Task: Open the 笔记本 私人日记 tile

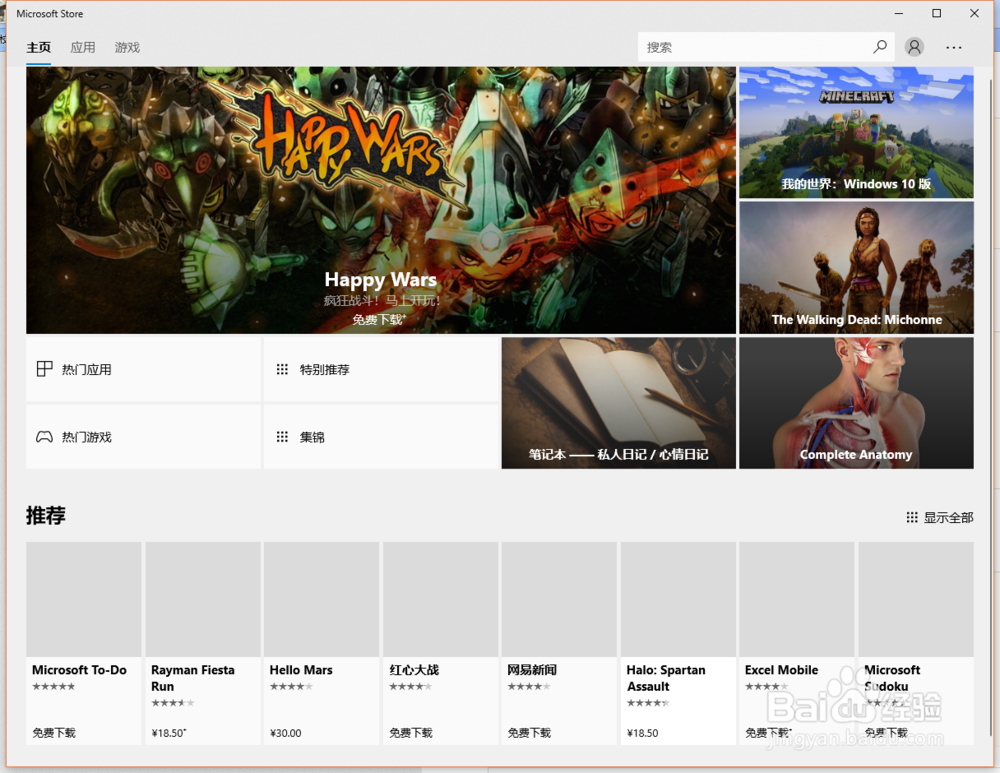Action: (x=619, y=403)
